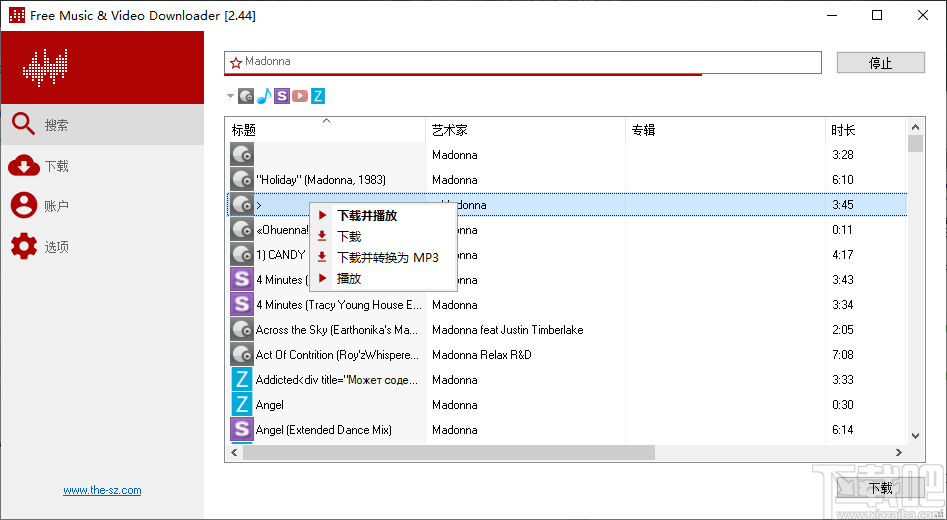The image size is (947, 520).
Task: Click the star favorites icon in search box
Action: 236,62
